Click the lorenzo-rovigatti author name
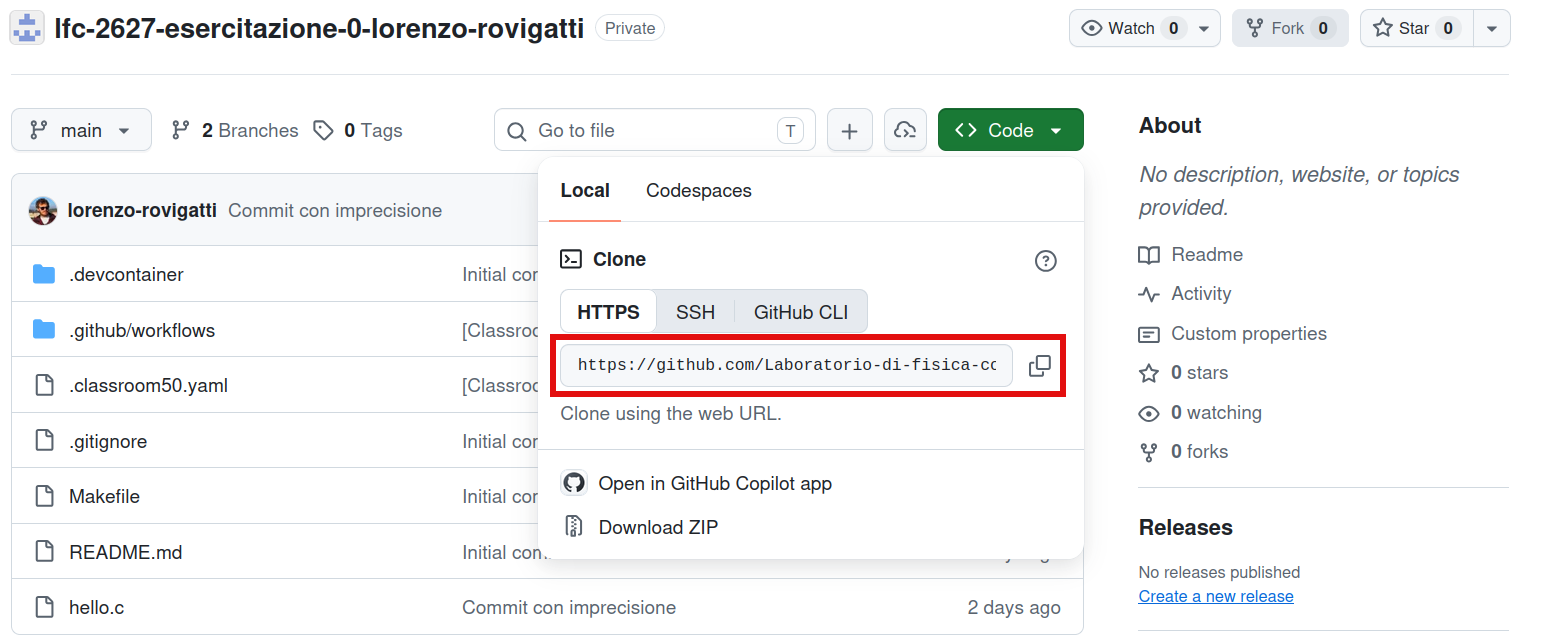Image resolution: width=1541 pixels, height=644 pixels. coord(142,211)
